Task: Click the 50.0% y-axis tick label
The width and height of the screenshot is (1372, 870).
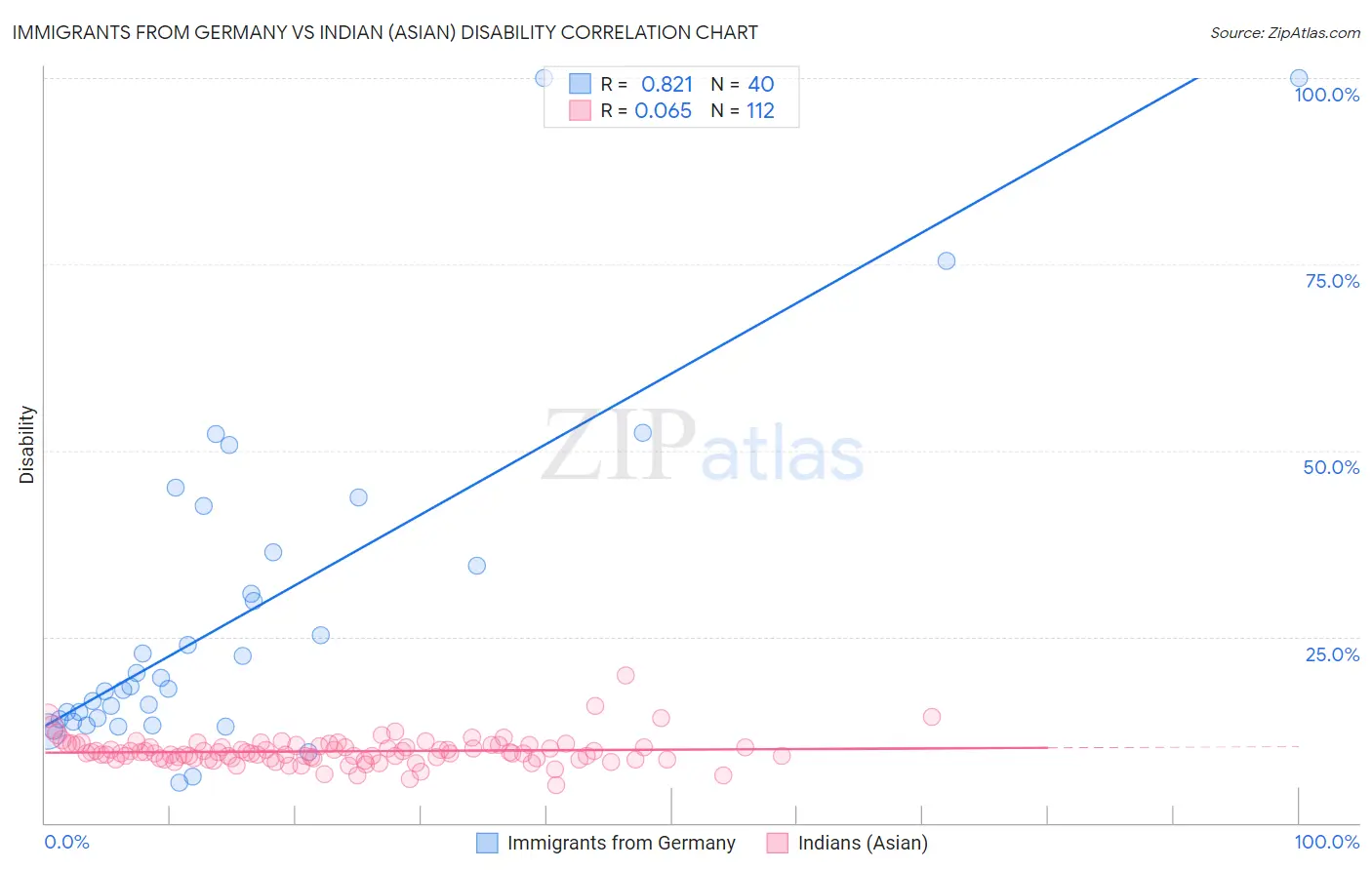Action: pyautogui.click(x=1331, y=467)
